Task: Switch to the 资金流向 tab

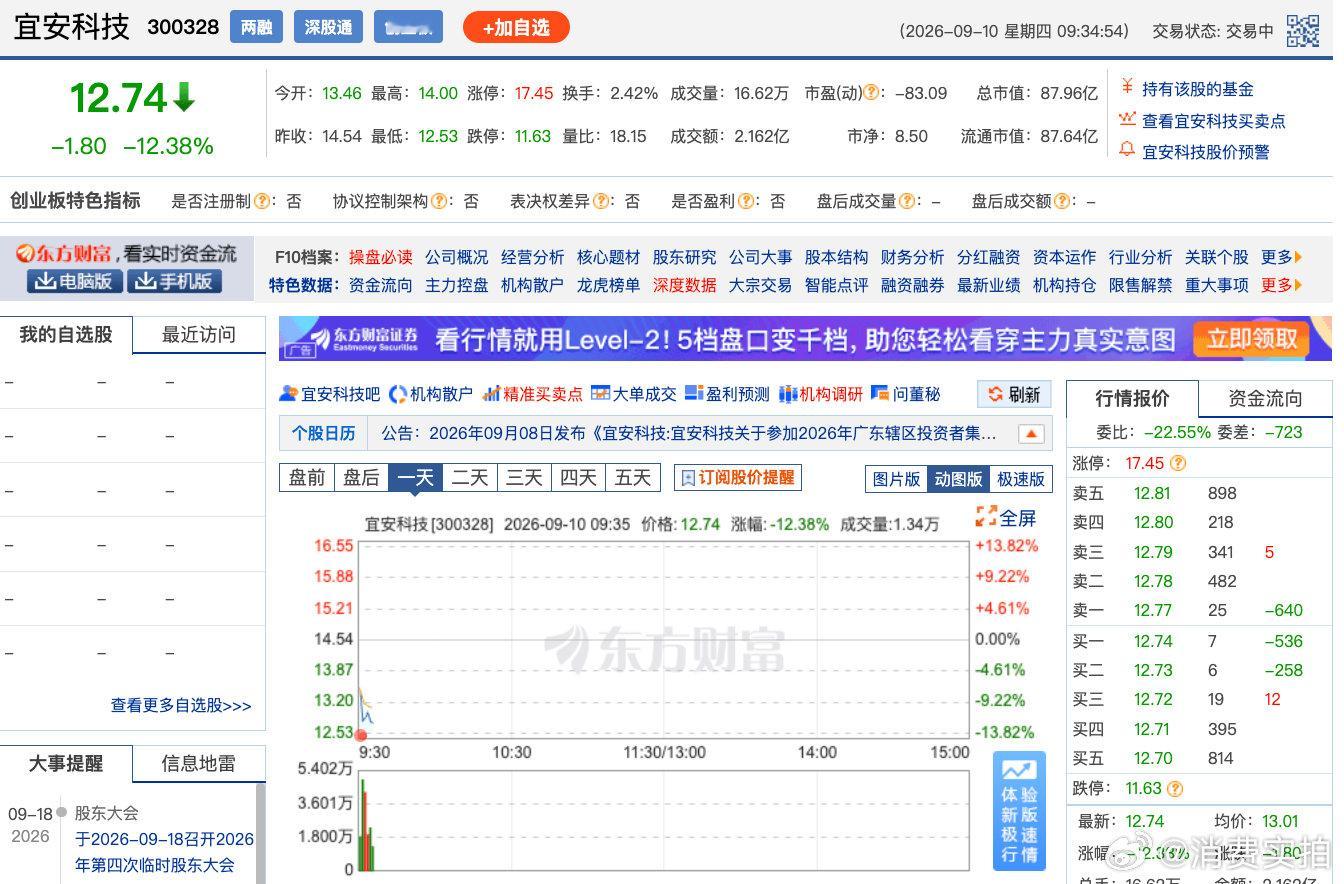Action: click(x=1265, y=399)
